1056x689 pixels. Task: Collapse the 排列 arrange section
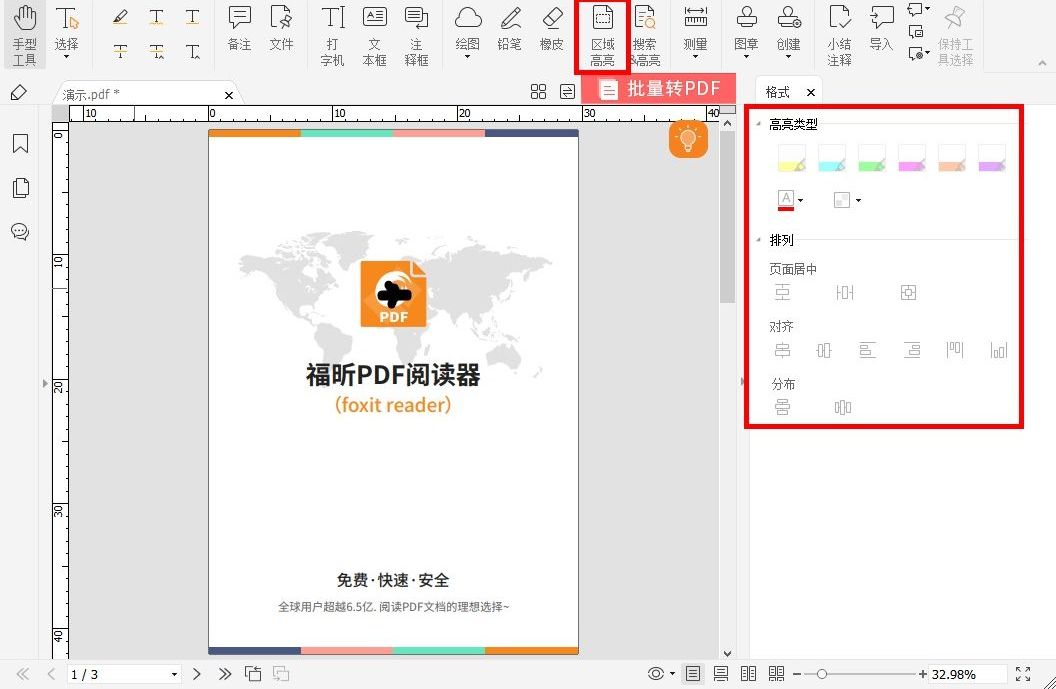click(759, 240)
